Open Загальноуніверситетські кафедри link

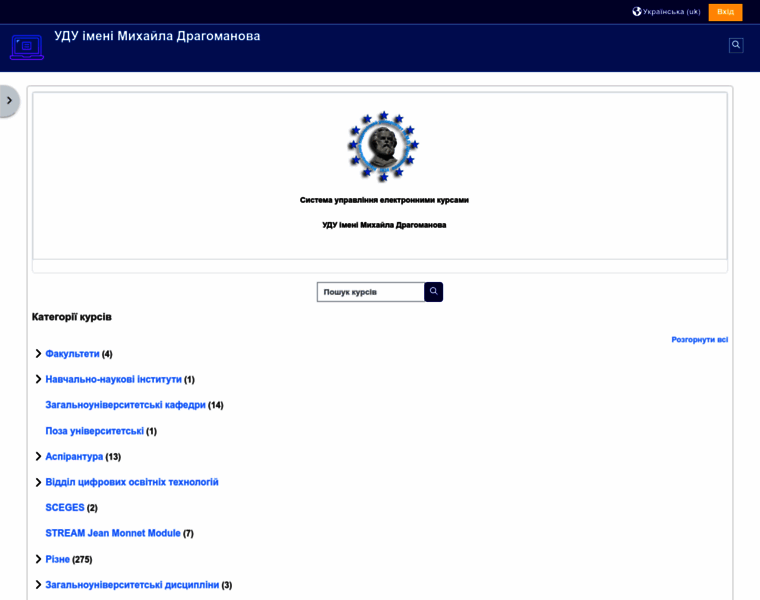[126, 405]
